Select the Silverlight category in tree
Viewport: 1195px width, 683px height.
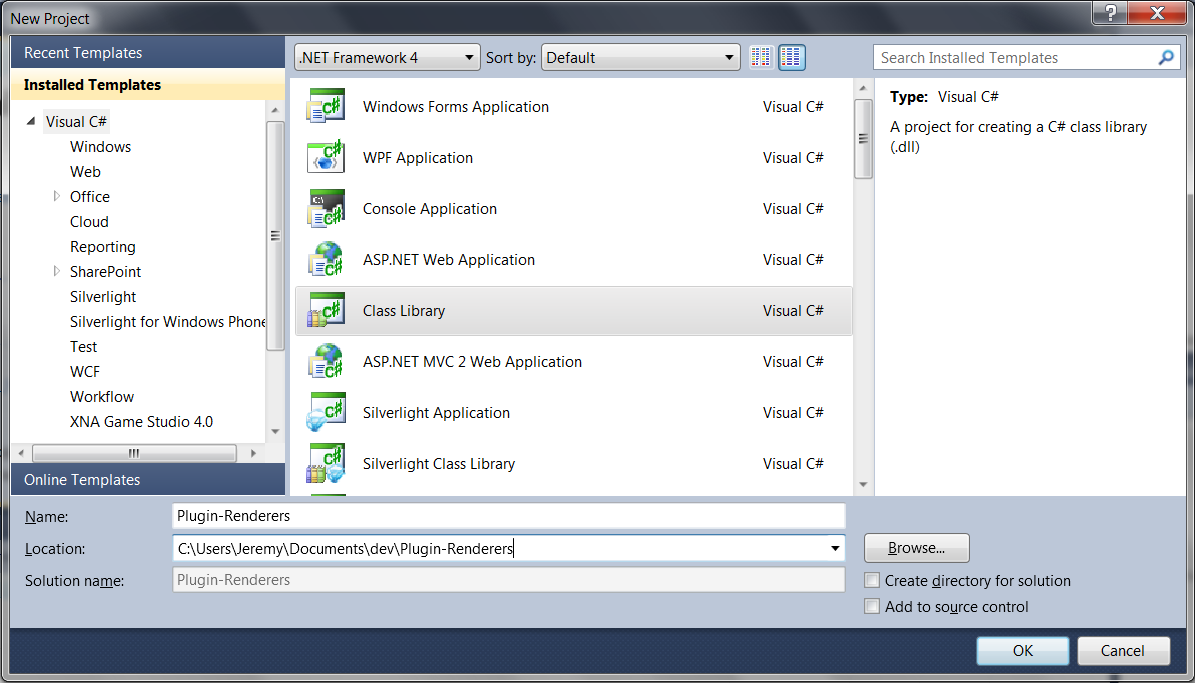(103, 297)
